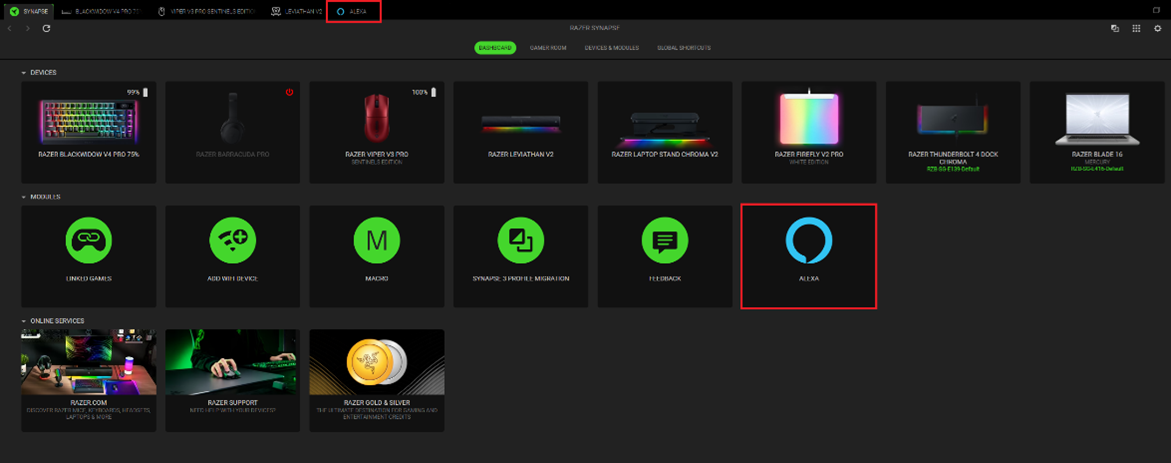The width and height of the screenshot is (1171, 463).
Task: Open the Razer Support tile
Action: pyautogui.click(x=233, y=380)
